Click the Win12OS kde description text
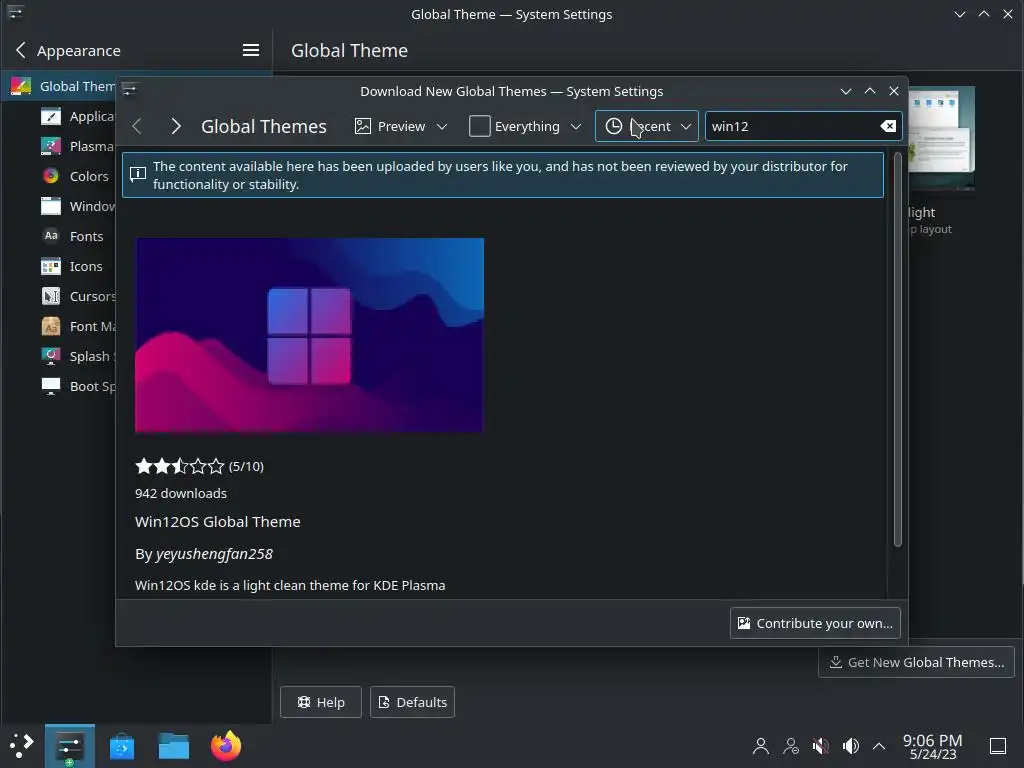 pos(290,585)
